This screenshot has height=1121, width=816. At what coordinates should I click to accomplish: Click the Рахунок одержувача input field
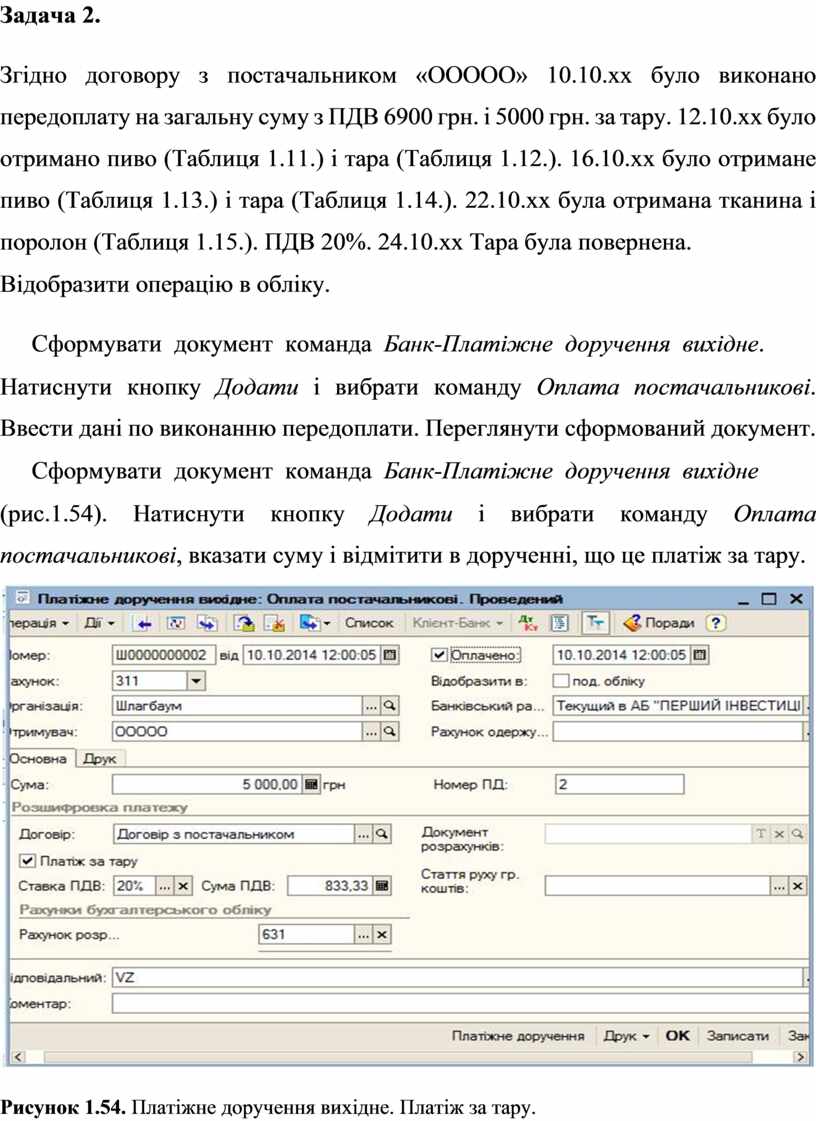click(x=678, y=731)
